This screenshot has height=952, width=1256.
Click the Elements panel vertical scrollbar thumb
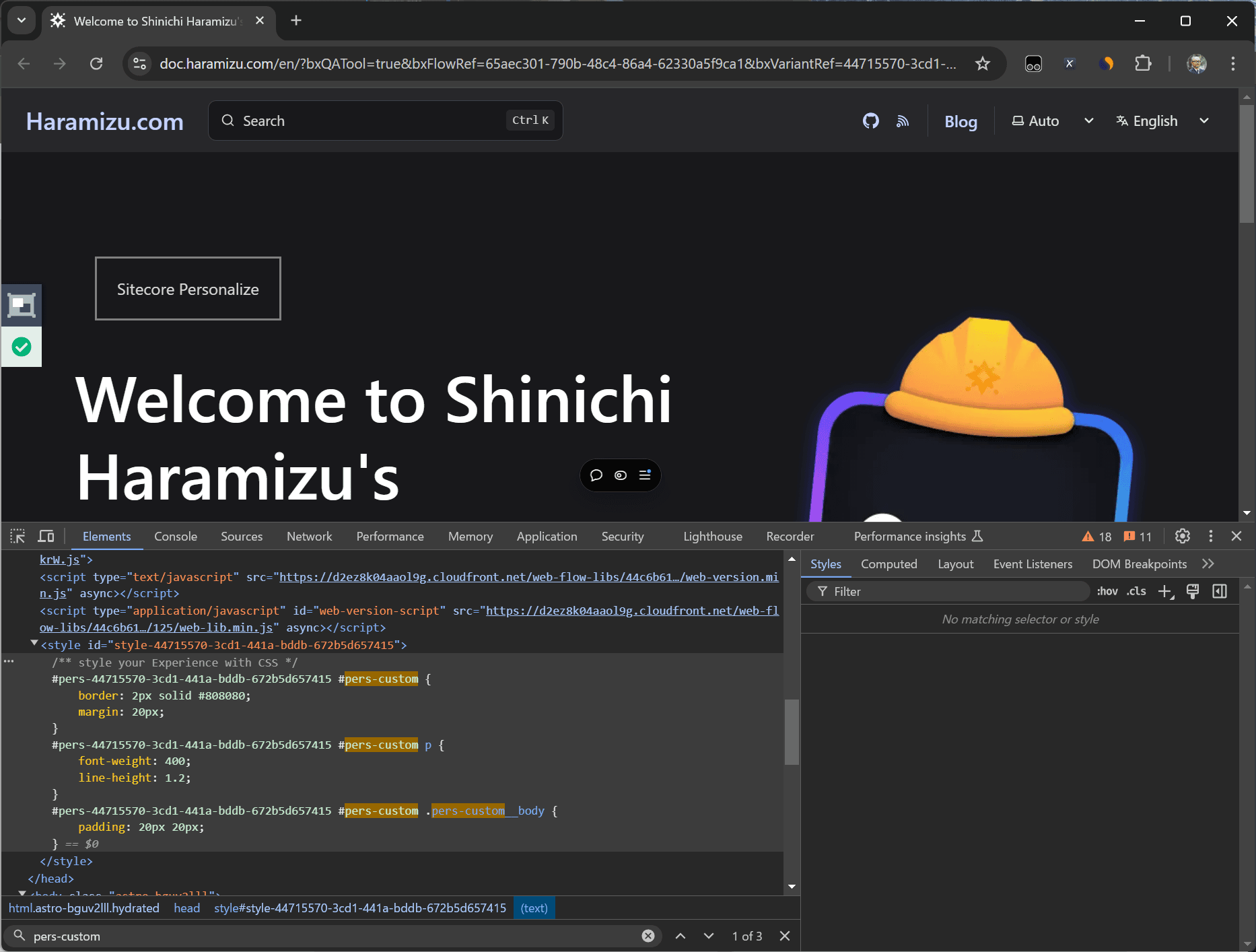click(x=792, y=732)
